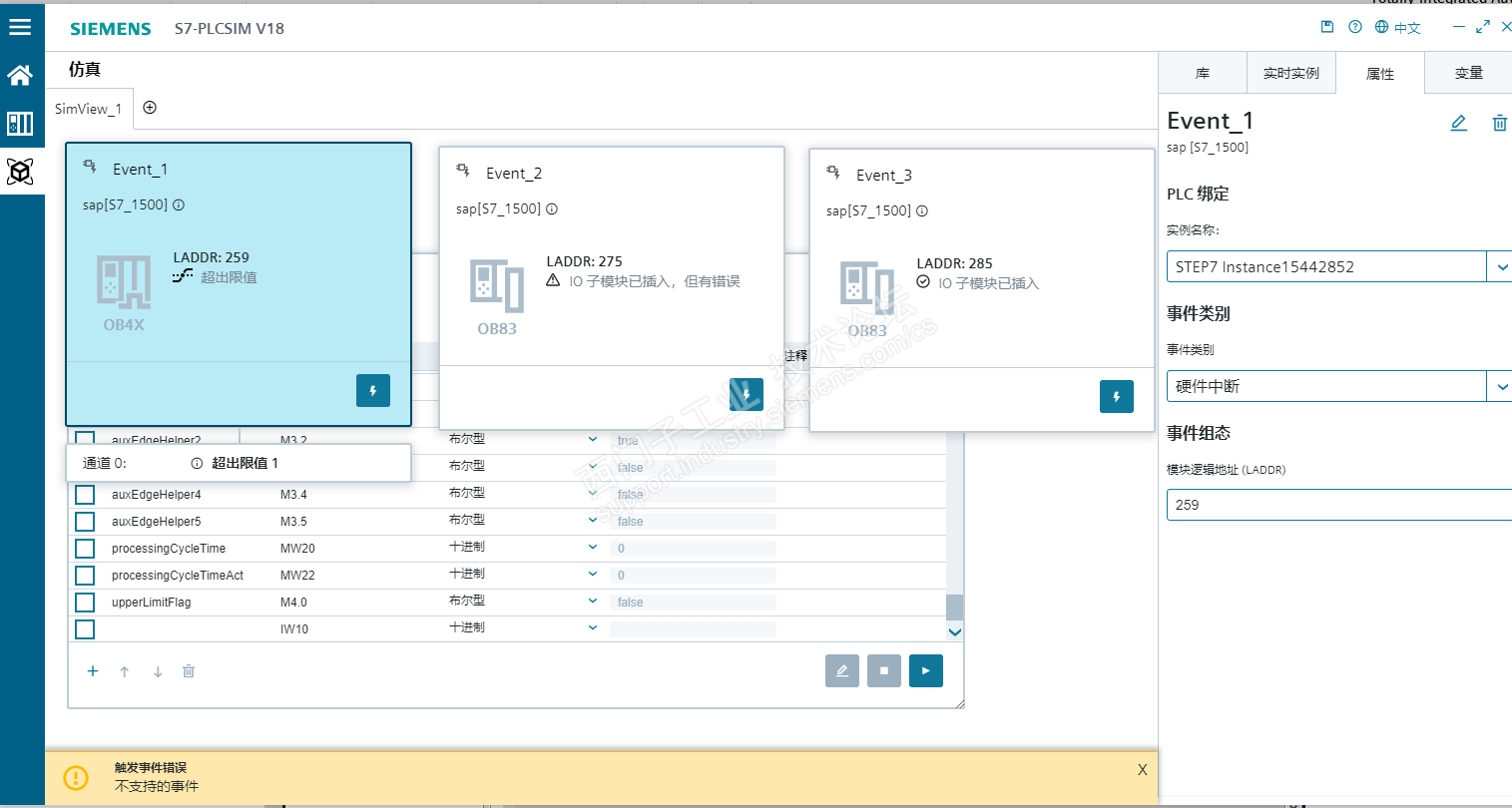1512x808 pixels.
Task: Click the info icon beside 通道 0
Action: 197,463
